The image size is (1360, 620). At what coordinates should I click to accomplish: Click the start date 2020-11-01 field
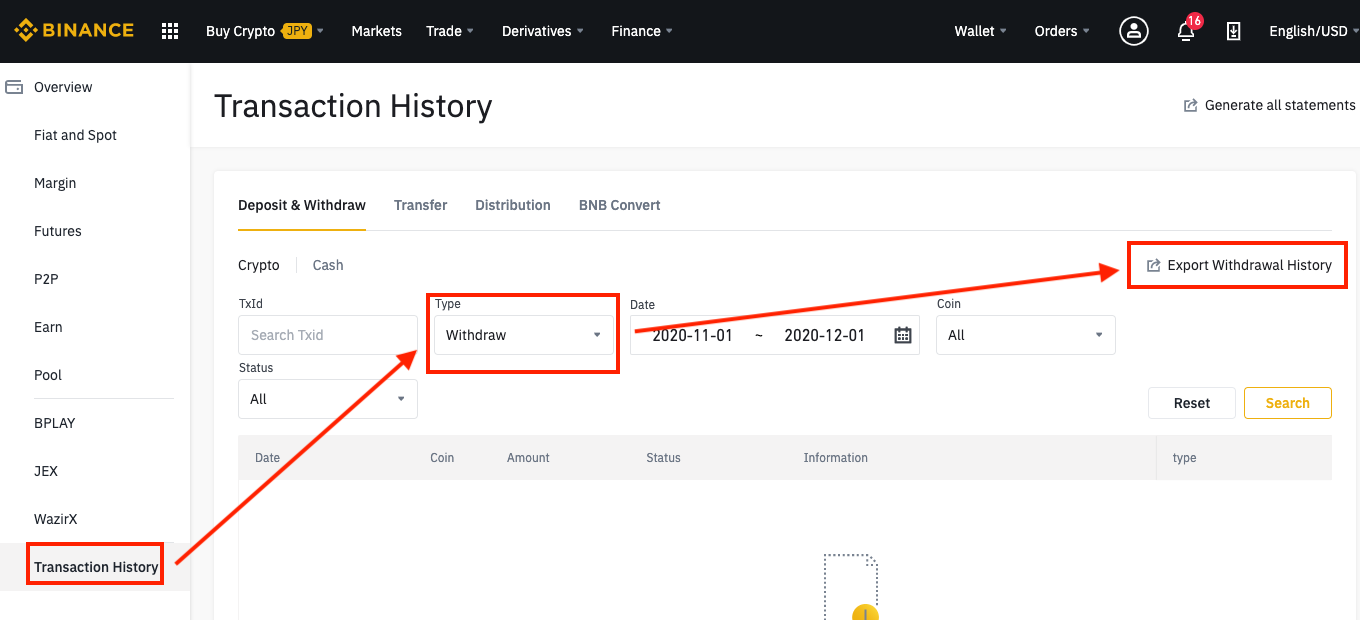coord(693,335)
